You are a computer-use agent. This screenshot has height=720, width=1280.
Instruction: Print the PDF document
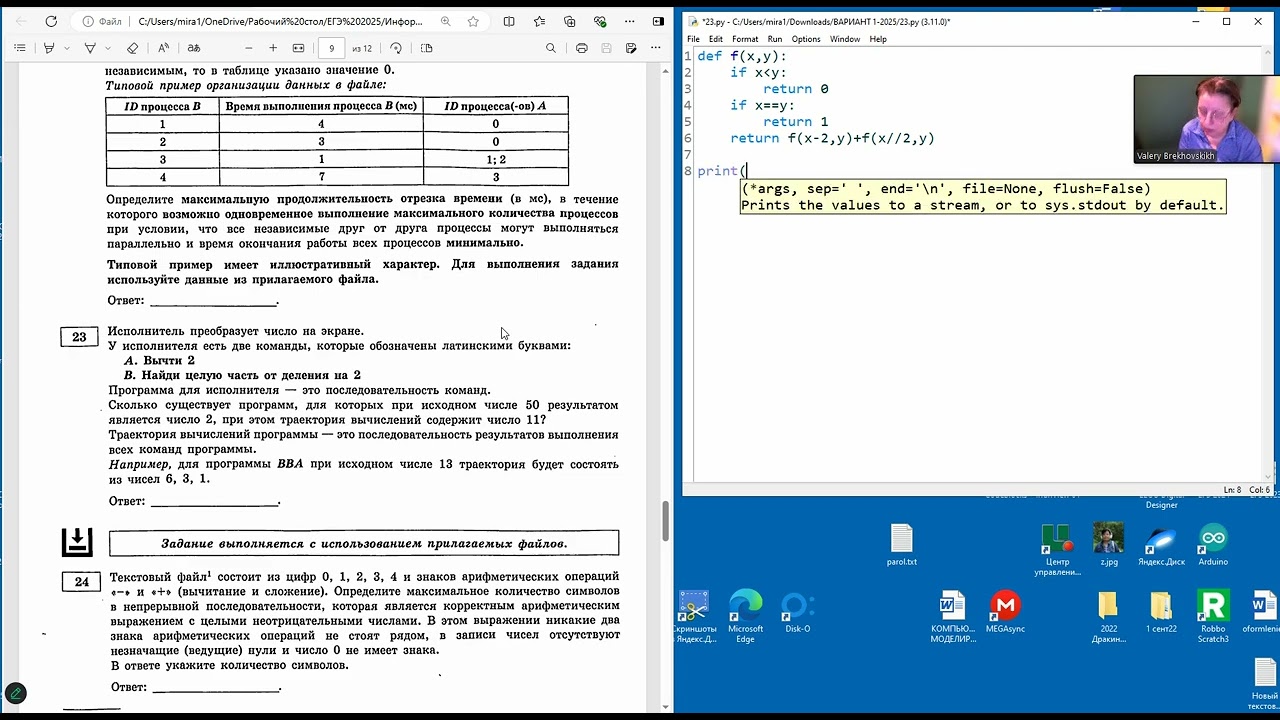point(581,48)
